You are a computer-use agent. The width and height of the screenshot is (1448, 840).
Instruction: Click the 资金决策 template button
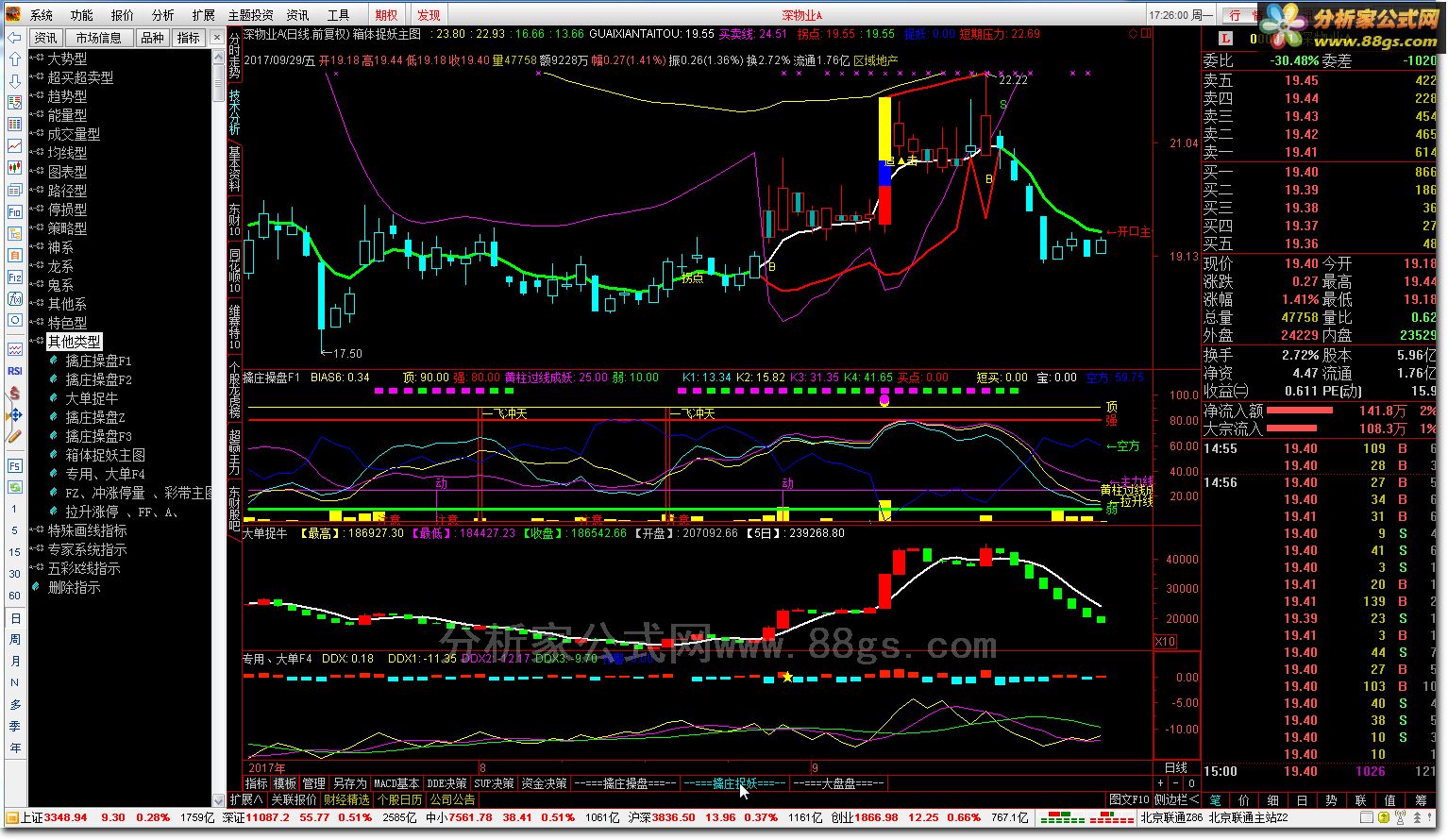544,783
